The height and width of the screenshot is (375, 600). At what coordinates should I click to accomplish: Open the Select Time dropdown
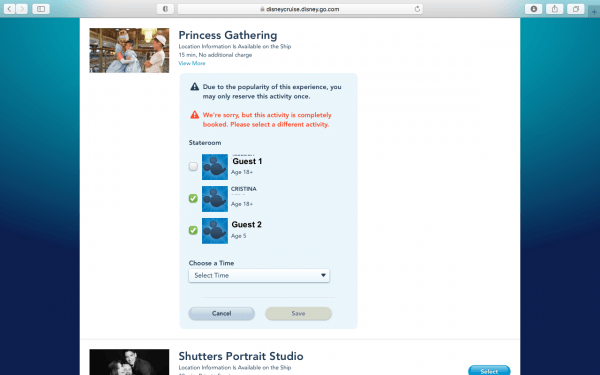(259, 276)
